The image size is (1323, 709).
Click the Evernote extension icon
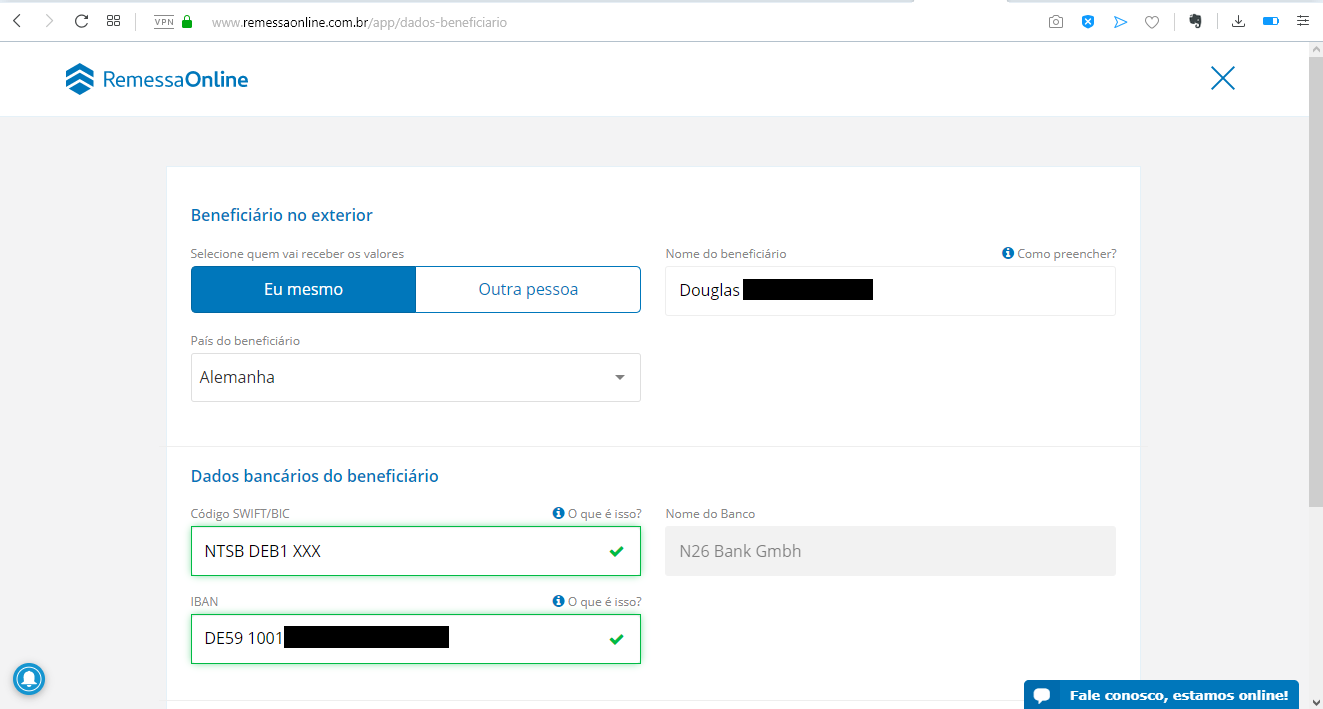click(x=1194, y=21)
